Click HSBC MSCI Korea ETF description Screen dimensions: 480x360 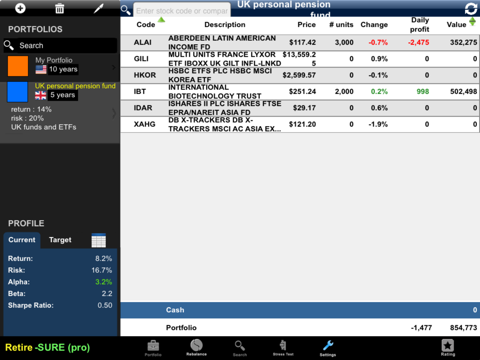pyautogui.click(x=220, y=75)
